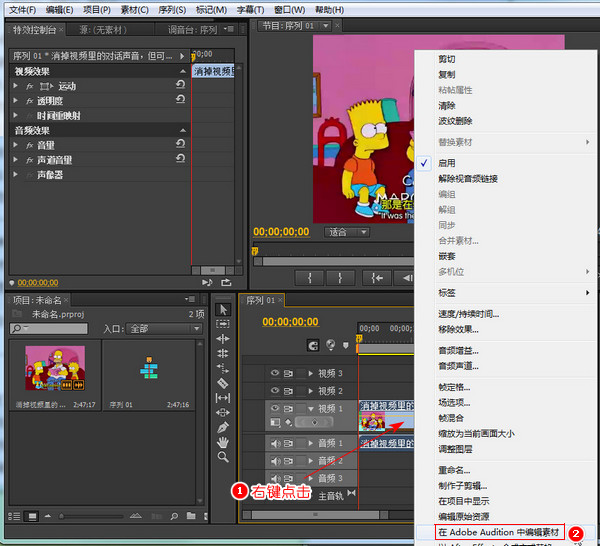Create a new bin folder
The height and width of the screenshot is (546, 600).
click(x=191, y=516)
